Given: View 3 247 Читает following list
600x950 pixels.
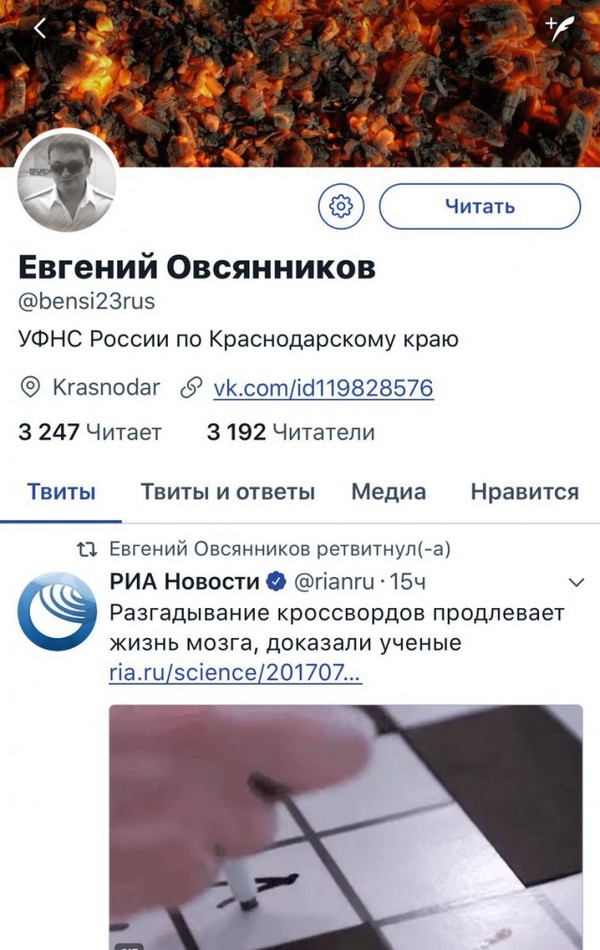Looking at the screenshot, I should click(x=90, y=432).
